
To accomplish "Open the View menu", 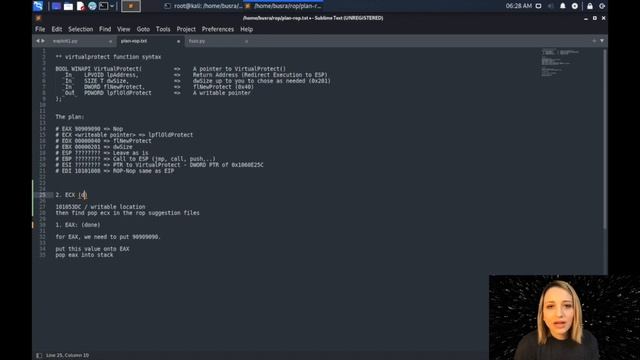I will pyautogui.click(x=123, y=29).
